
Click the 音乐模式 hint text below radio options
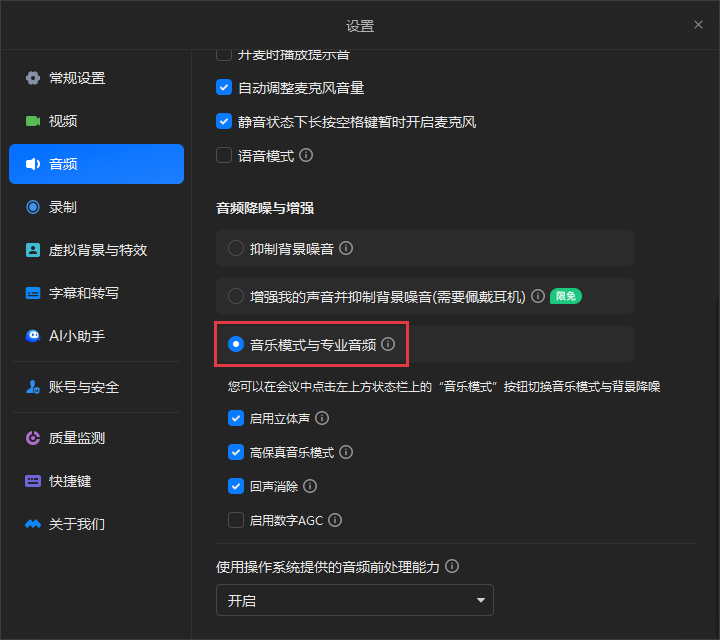[444, 387]
